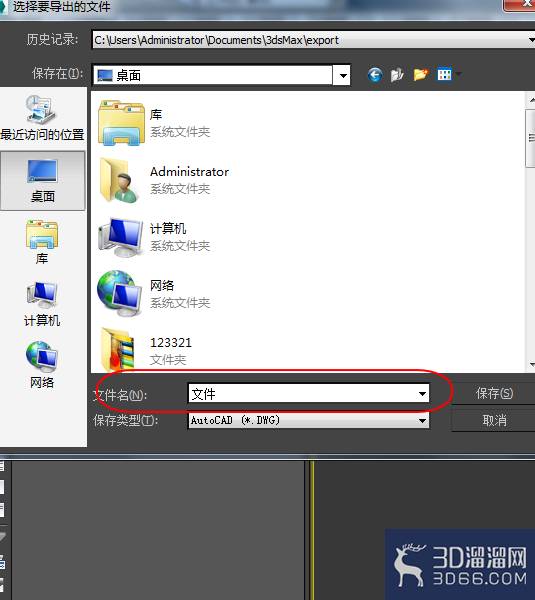Create a new folder icon

pyautogui.click(x=421, y=75)
